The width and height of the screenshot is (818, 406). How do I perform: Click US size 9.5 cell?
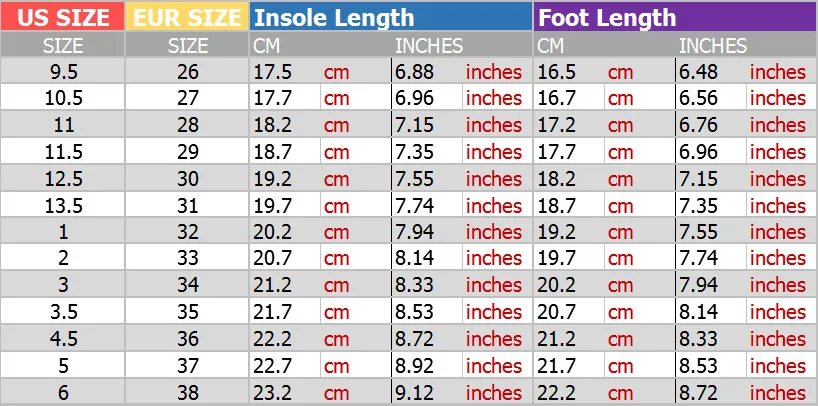(x=62, y=72)
